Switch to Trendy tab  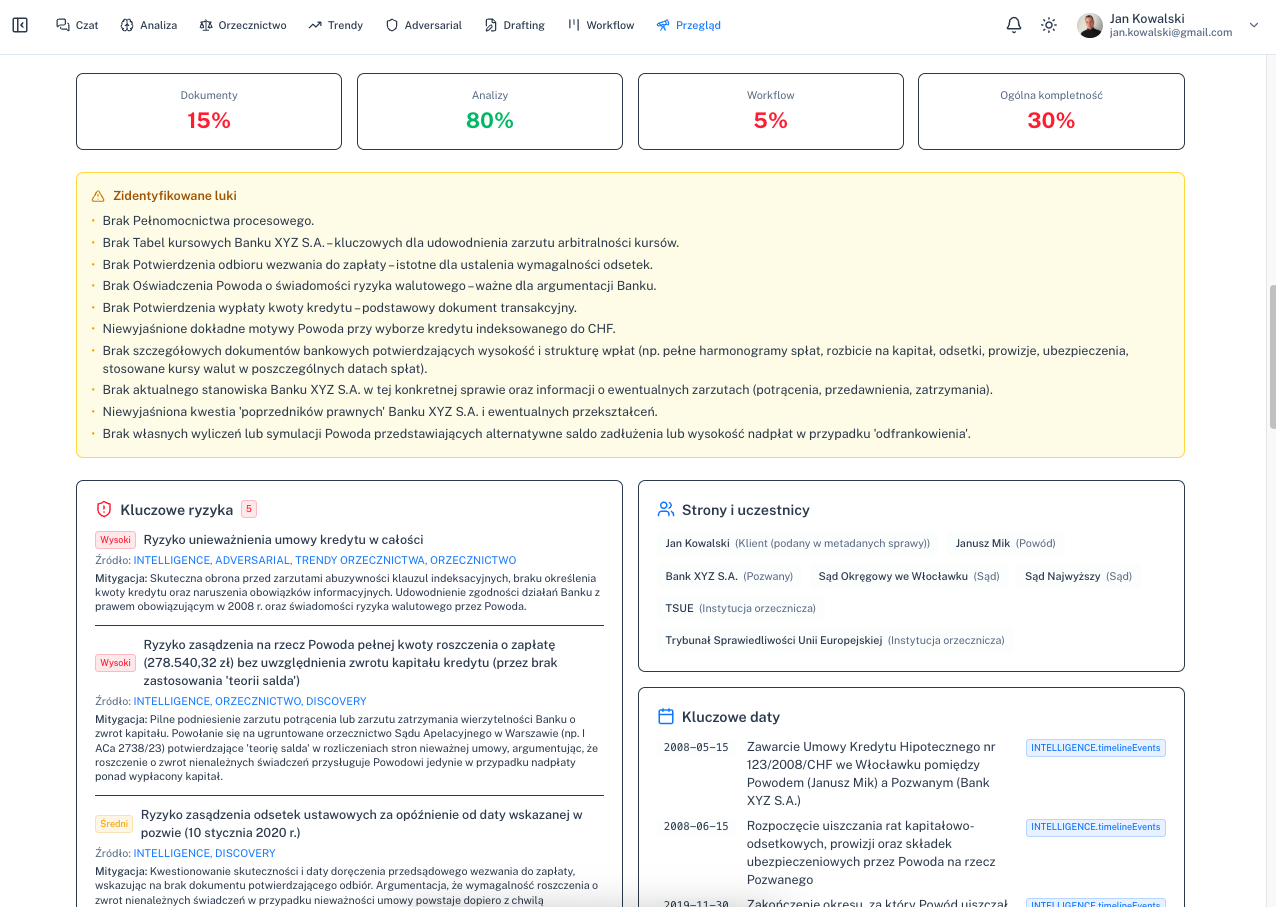pyautogui.click(x=335, y=25)
